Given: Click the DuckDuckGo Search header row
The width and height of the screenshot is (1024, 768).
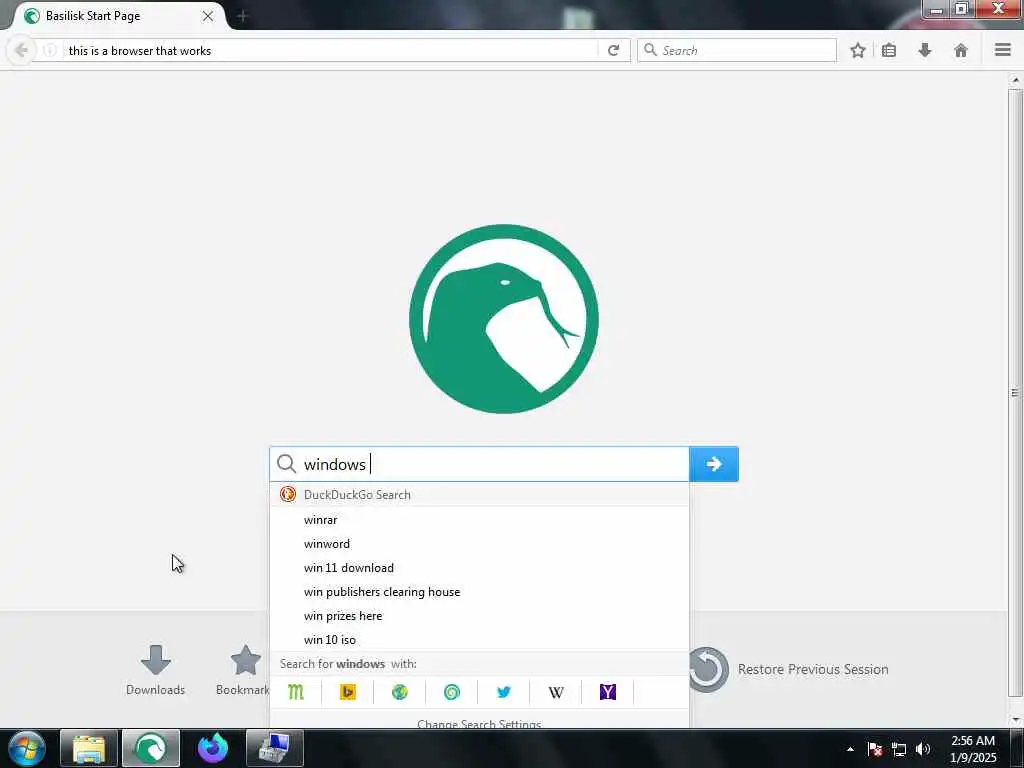Looking at the screenshot, I should pyautogui.click(x=479, y=494).
